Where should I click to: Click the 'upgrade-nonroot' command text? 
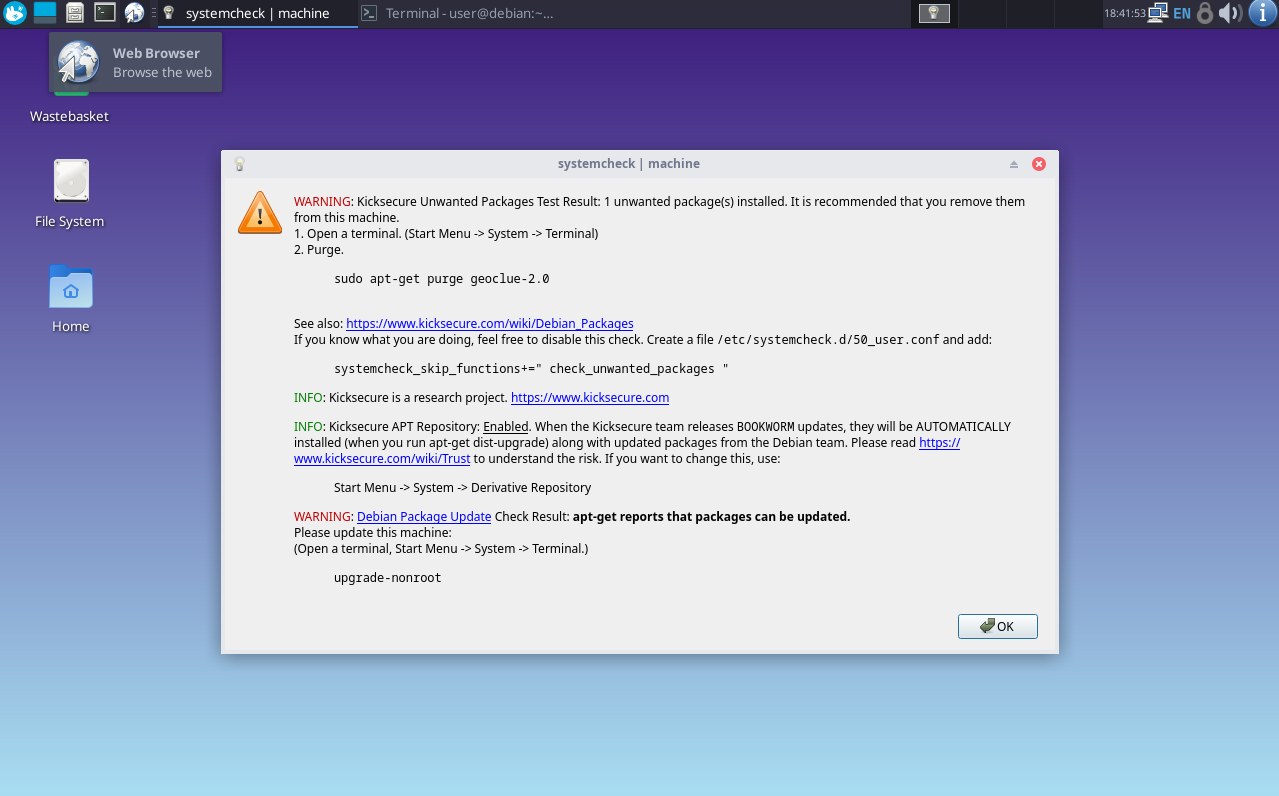(388, 578)
